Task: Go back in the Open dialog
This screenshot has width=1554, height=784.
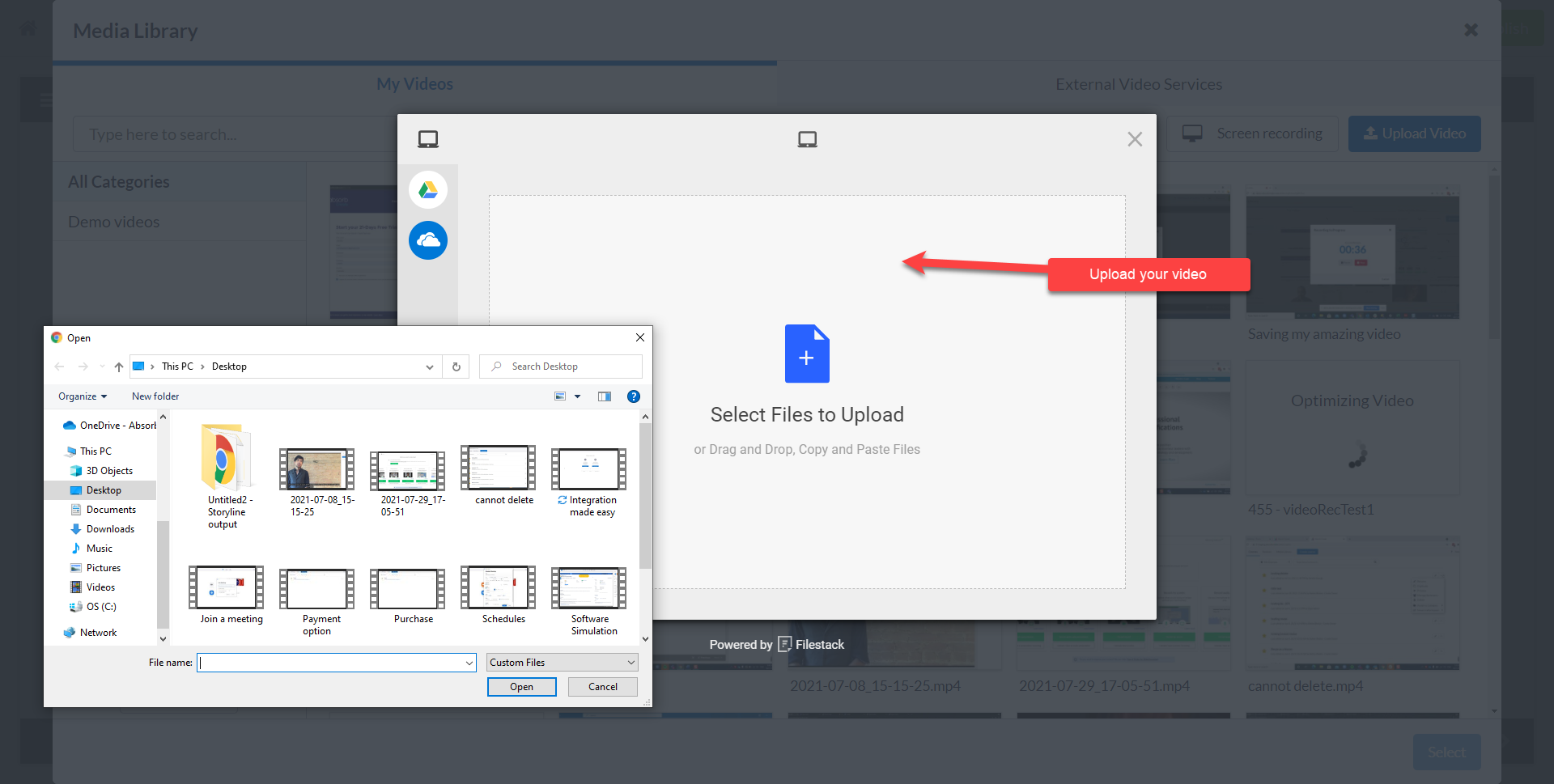Action: (58, 366)
